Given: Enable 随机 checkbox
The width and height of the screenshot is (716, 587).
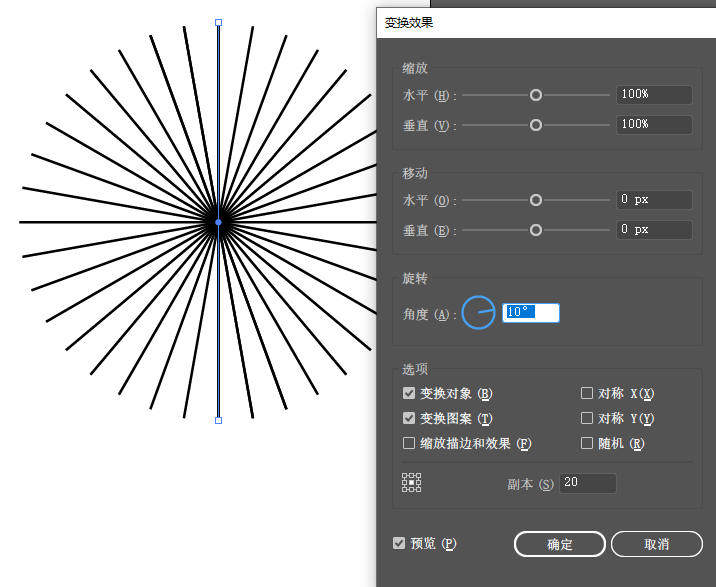Looking at the screenshot, I should [587, 443].
